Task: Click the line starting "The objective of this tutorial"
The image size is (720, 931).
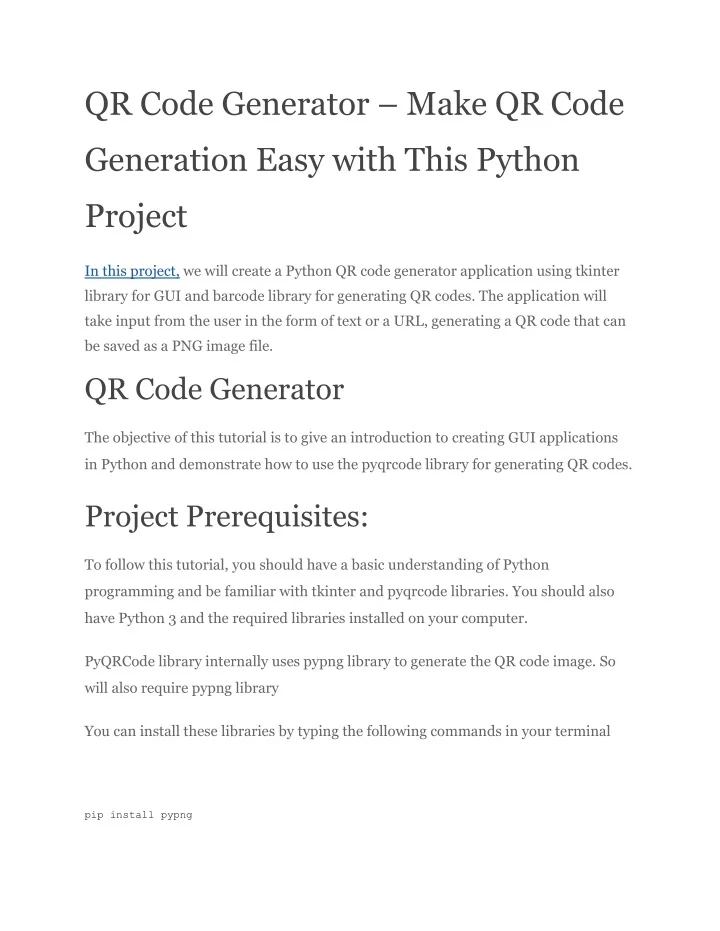Action: 351,438
